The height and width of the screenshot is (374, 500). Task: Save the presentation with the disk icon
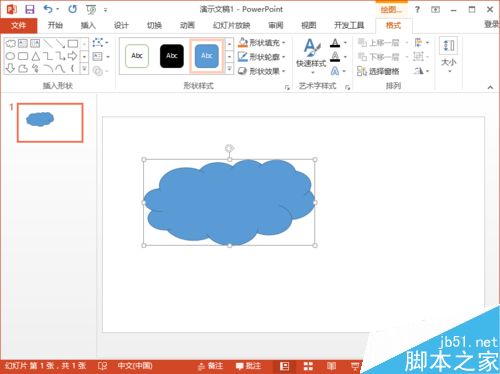(30, 9)
